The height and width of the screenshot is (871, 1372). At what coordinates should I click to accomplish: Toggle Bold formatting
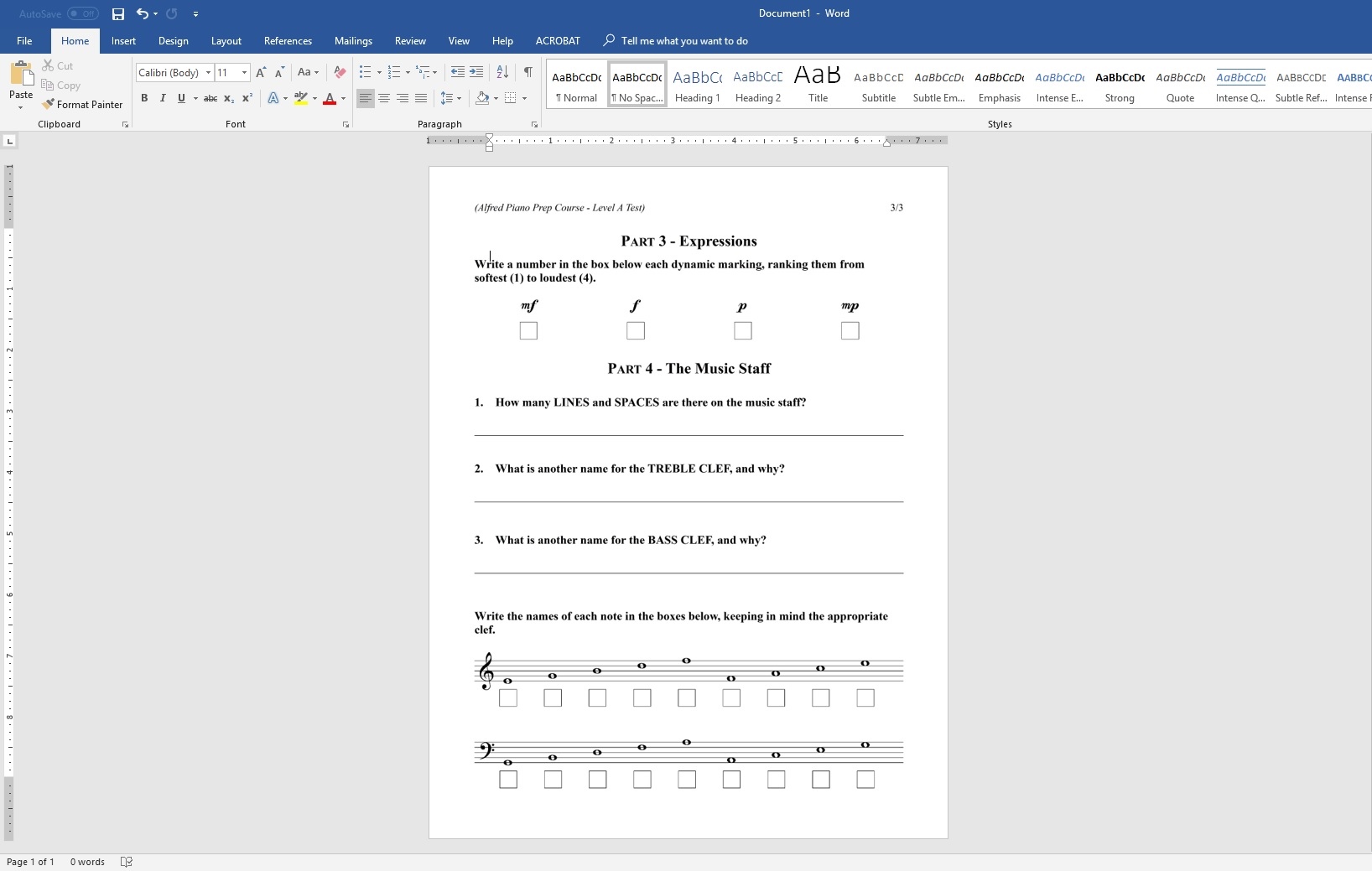(144, 98)
